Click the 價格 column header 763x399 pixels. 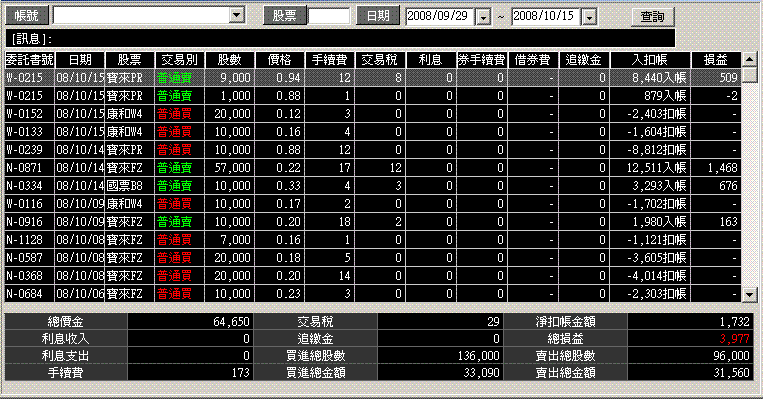pyautogui.click(x=279, y=60)
